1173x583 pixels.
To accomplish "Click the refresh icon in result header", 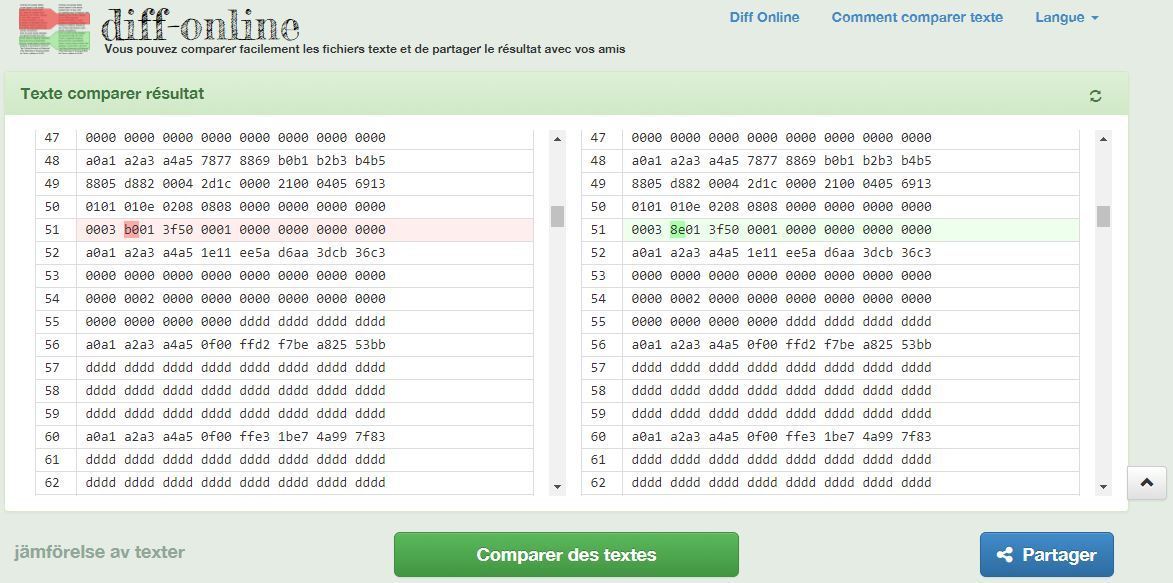I will (x=1095, y=96).
